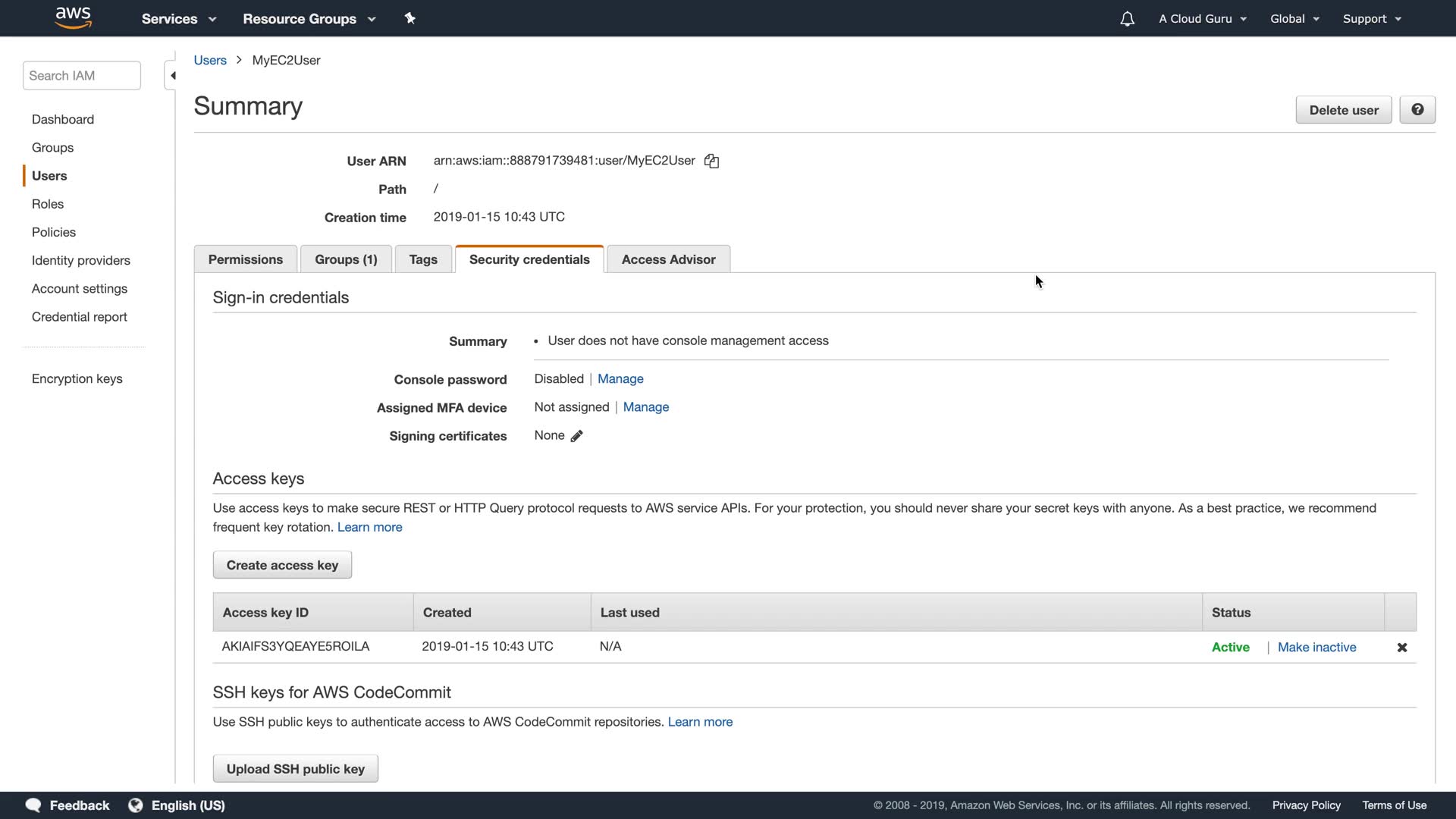Delete the access key with X icon

1401,648
